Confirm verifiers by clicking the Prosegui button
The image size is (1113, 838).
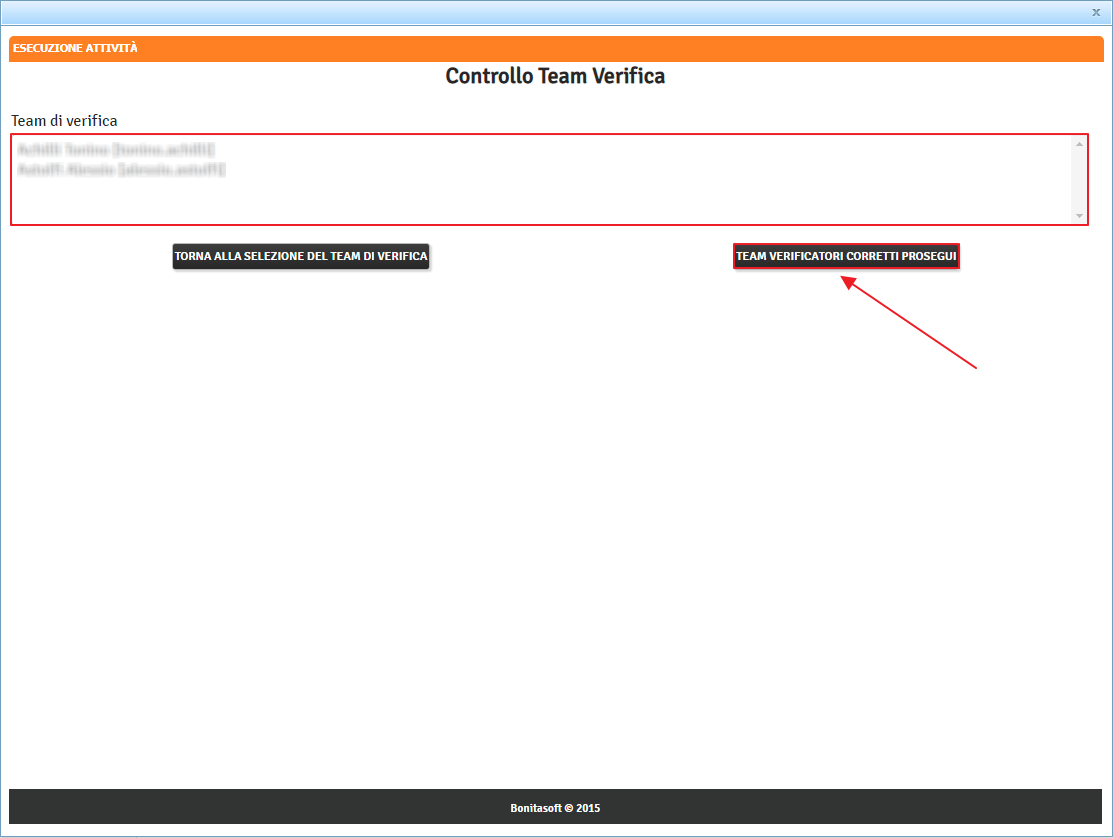[x=847, y=256]
